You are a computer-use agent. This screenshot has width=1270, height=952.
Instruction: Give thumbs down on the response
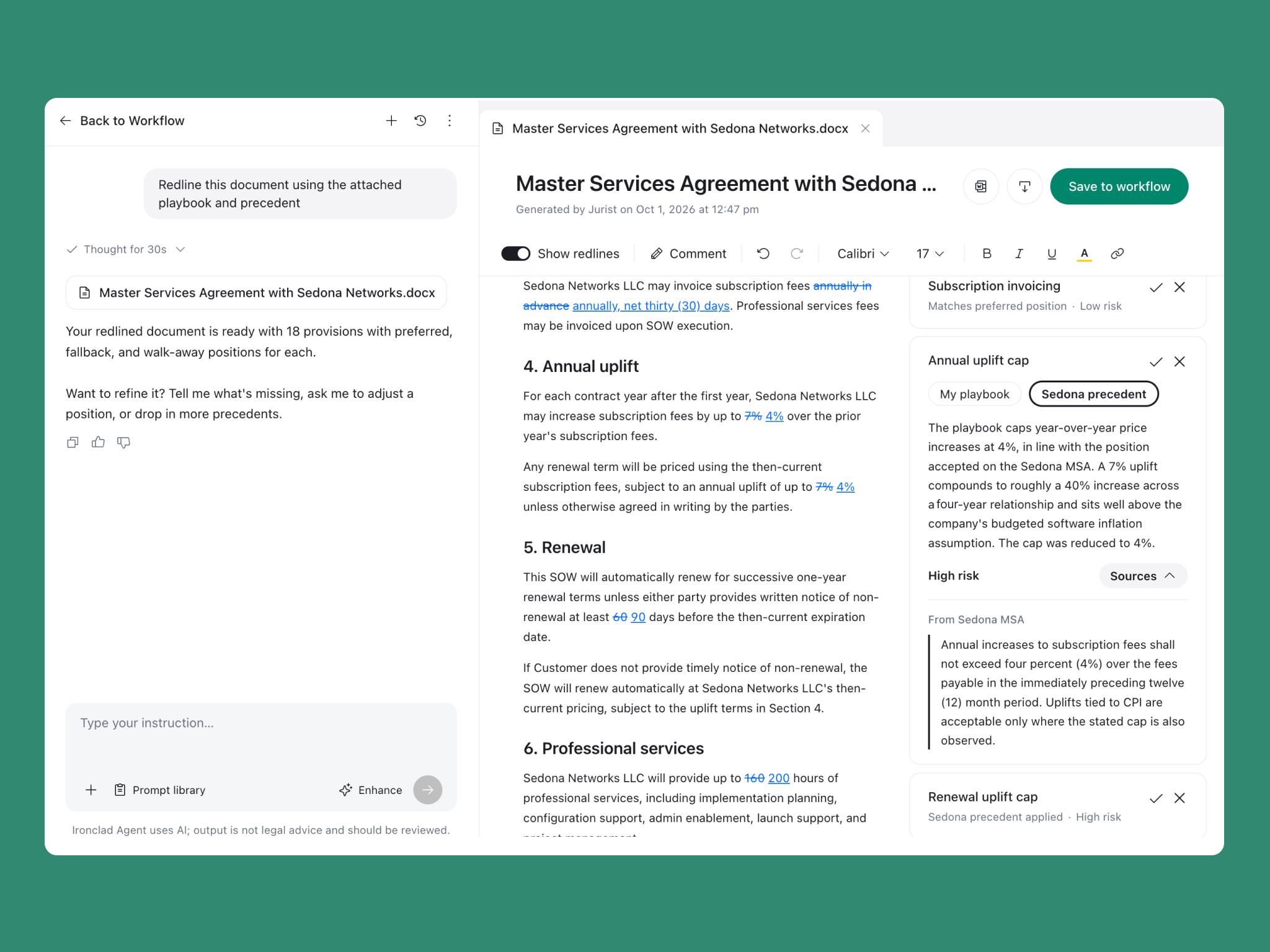tap(123, 443)
